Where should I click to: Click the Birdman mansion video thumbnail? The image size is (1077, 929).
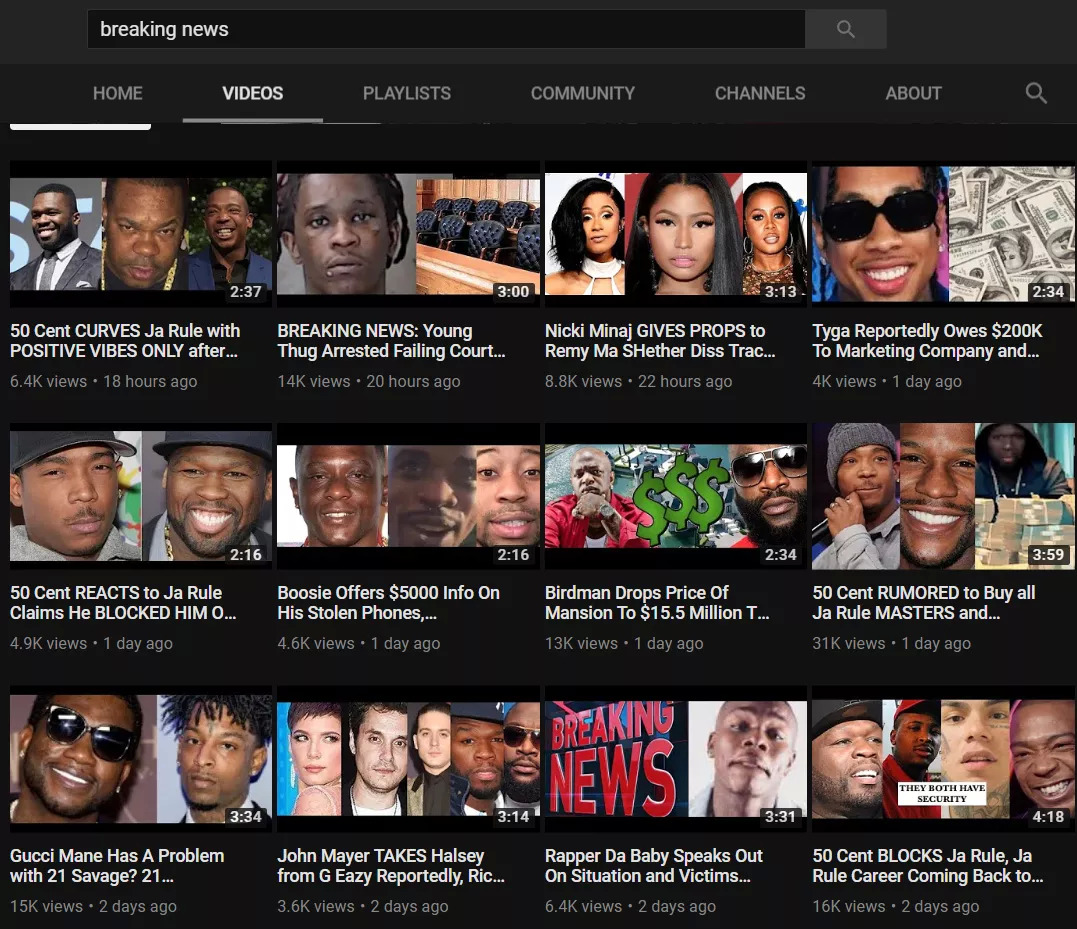click(x=675, y=497)
